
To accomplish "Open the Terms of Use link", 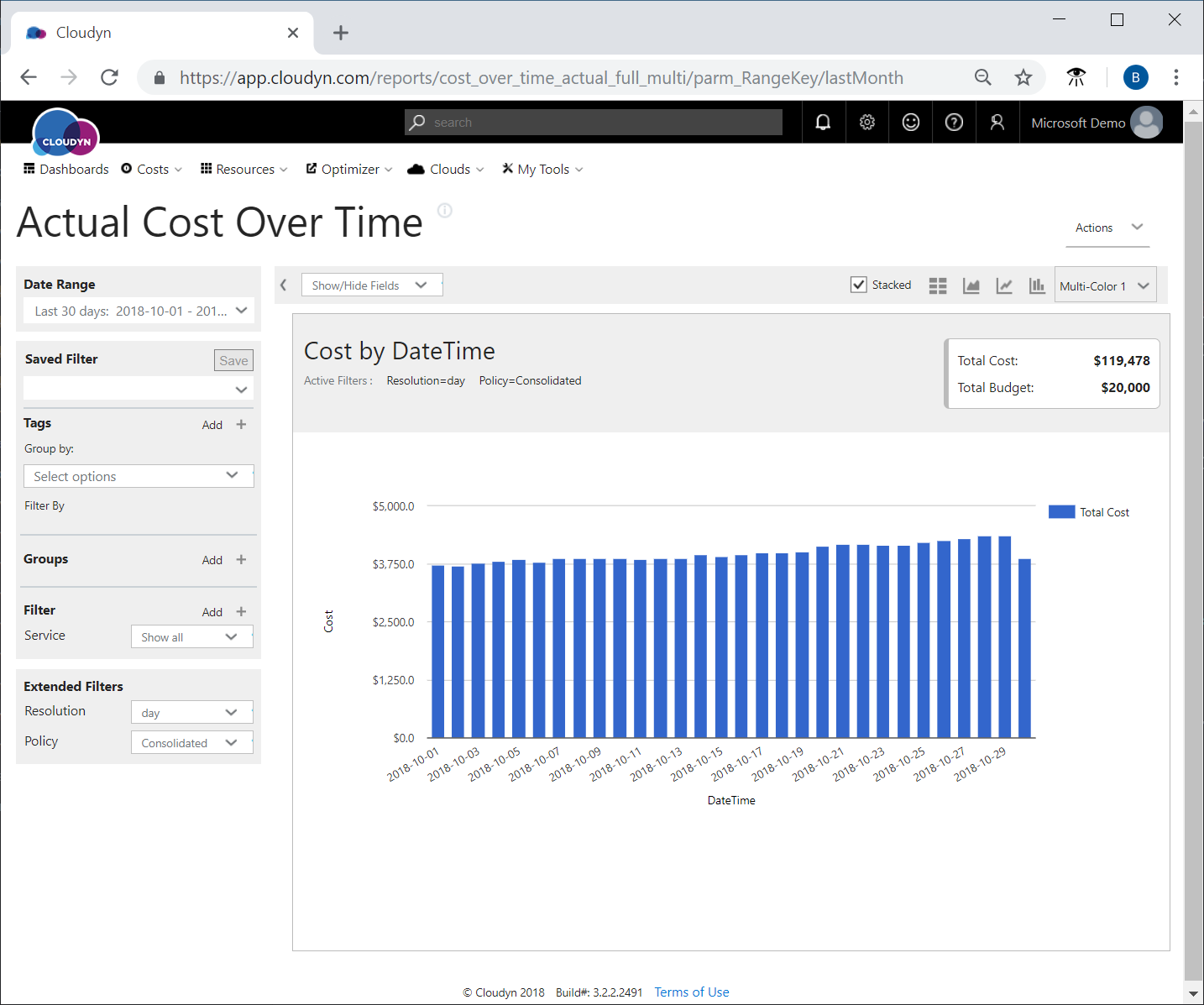I will pos(692,992).
